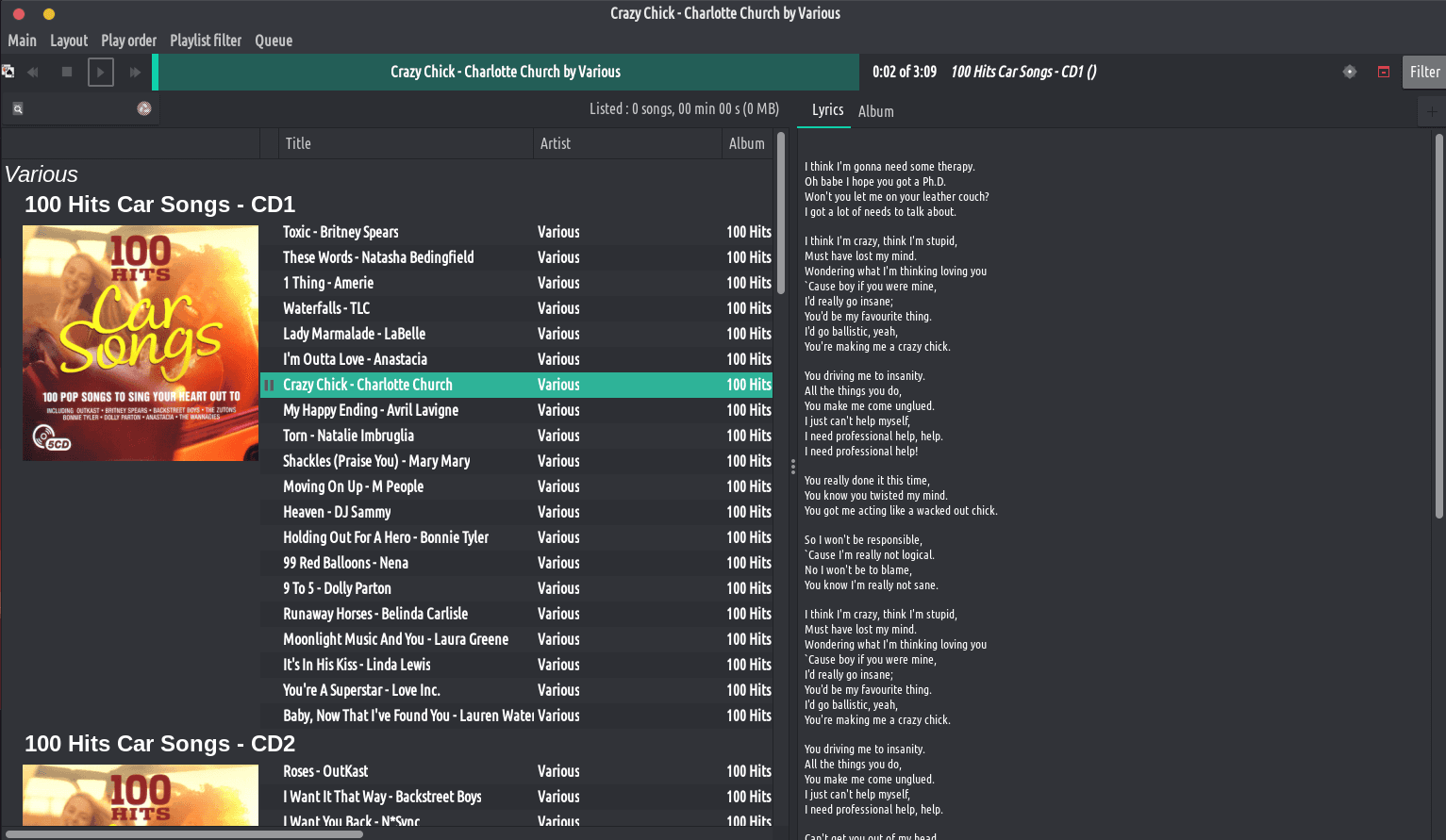This screenshot has width=1446, height=840.
Task: Click the 100 Hits Car Songs CD1 cover
Action: point(141,343)
